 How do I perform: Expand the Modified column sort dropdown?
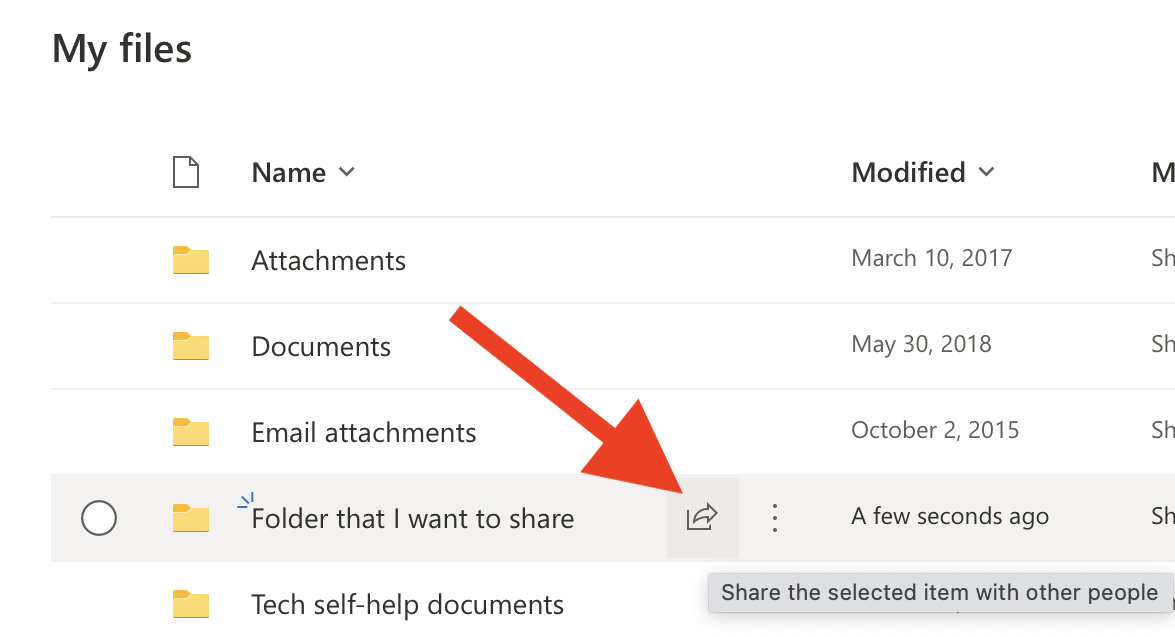[x=986, y=172]
